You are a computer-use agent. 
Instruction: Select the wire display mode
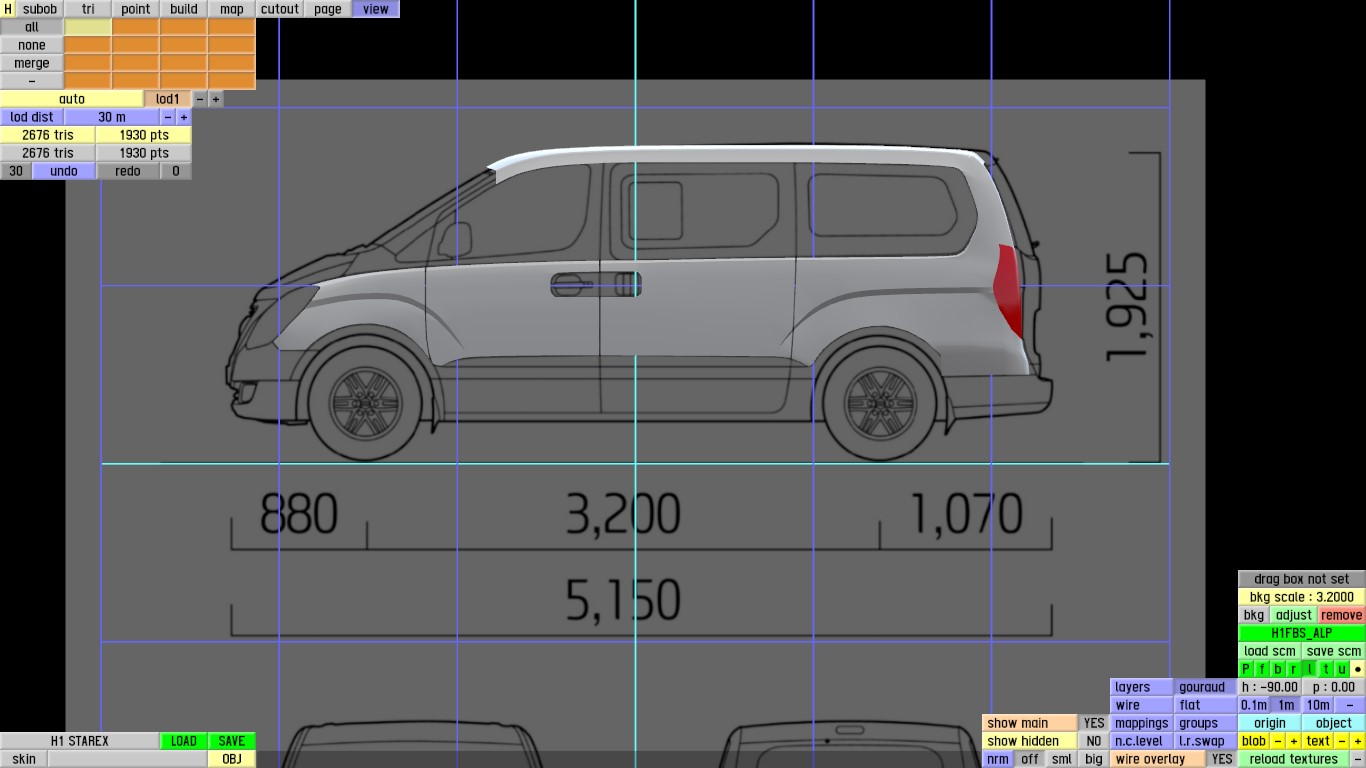tap(1142, 705)
